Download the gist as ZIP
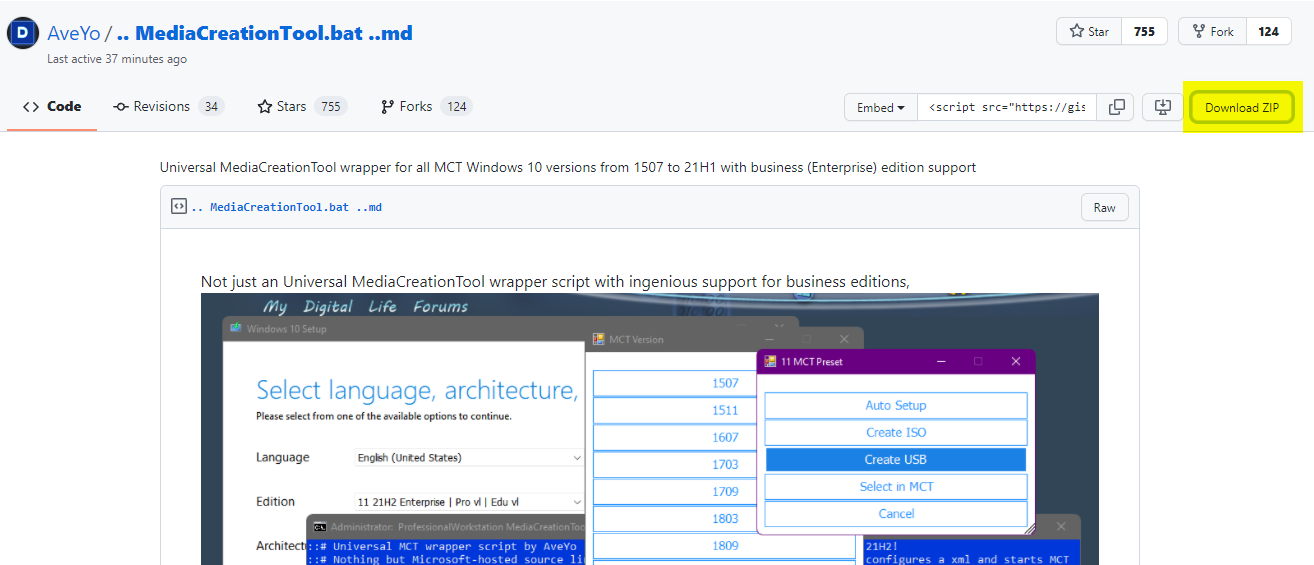The width and height of the screenshot is (1314, 565). [1241, 107]
